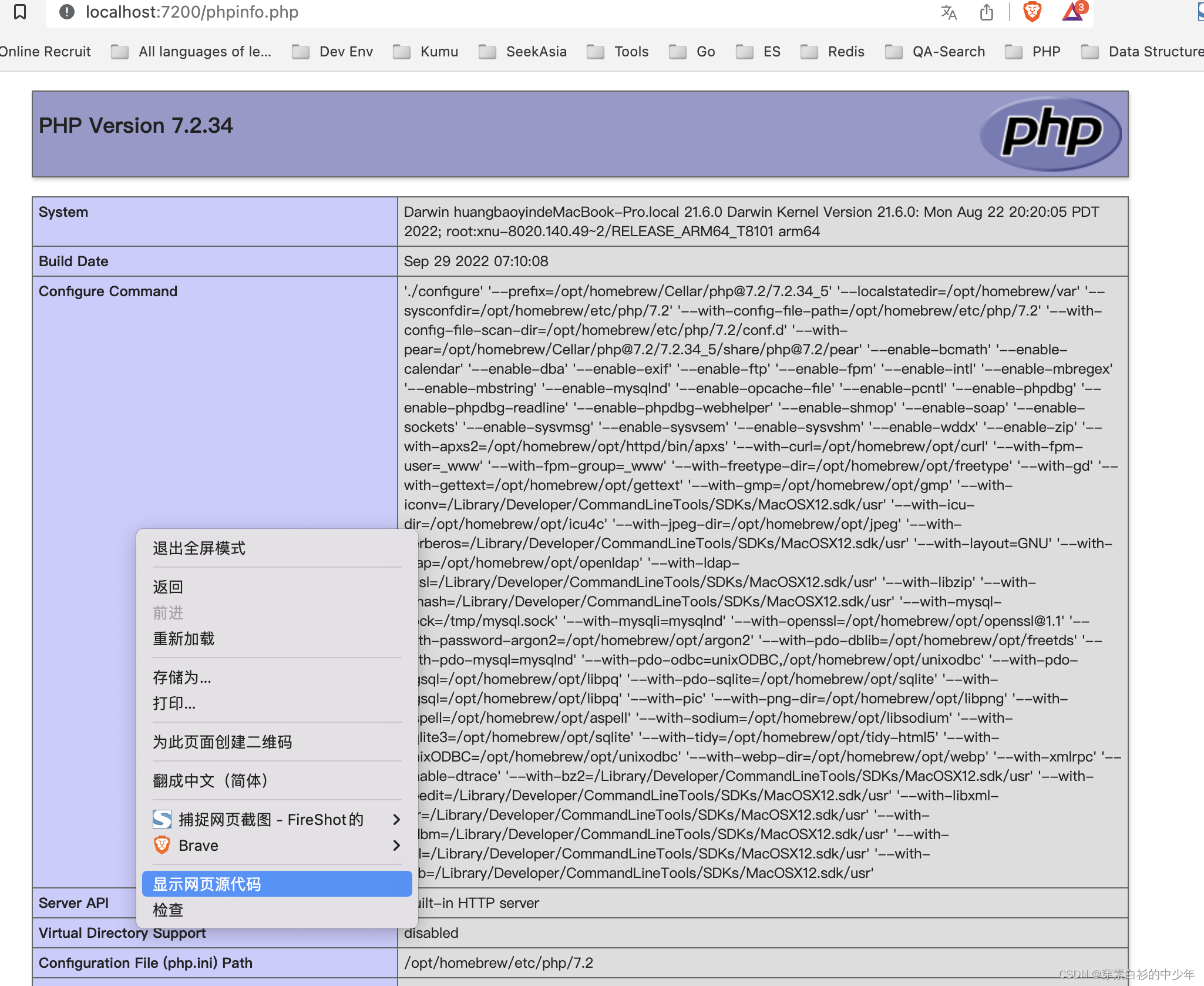The image size is (1204, 986).
Task: Click the translate page icon in address bar
Action: click(949, 12)
